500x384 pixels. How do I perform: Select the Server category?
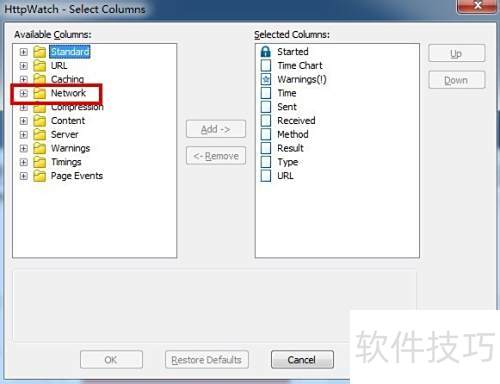(x=65, y=134)
